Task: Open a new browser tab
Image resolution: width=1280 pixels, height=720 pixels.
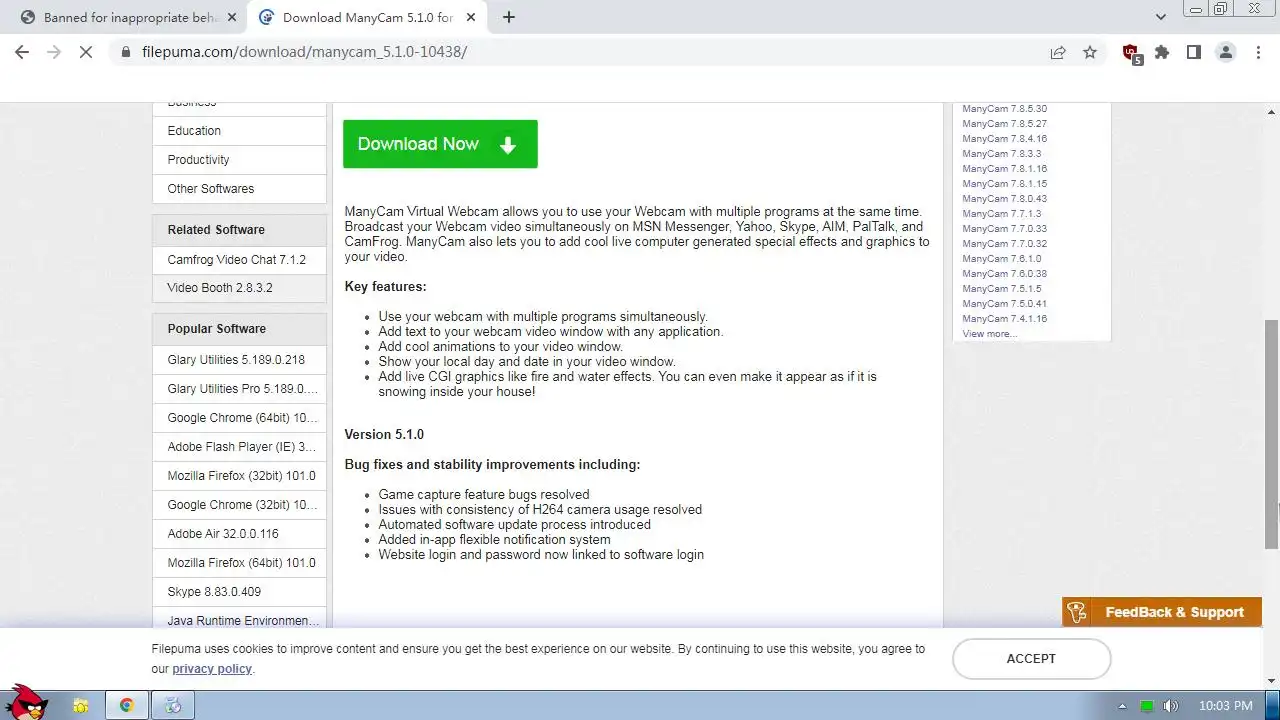Action: click(508, 17)
